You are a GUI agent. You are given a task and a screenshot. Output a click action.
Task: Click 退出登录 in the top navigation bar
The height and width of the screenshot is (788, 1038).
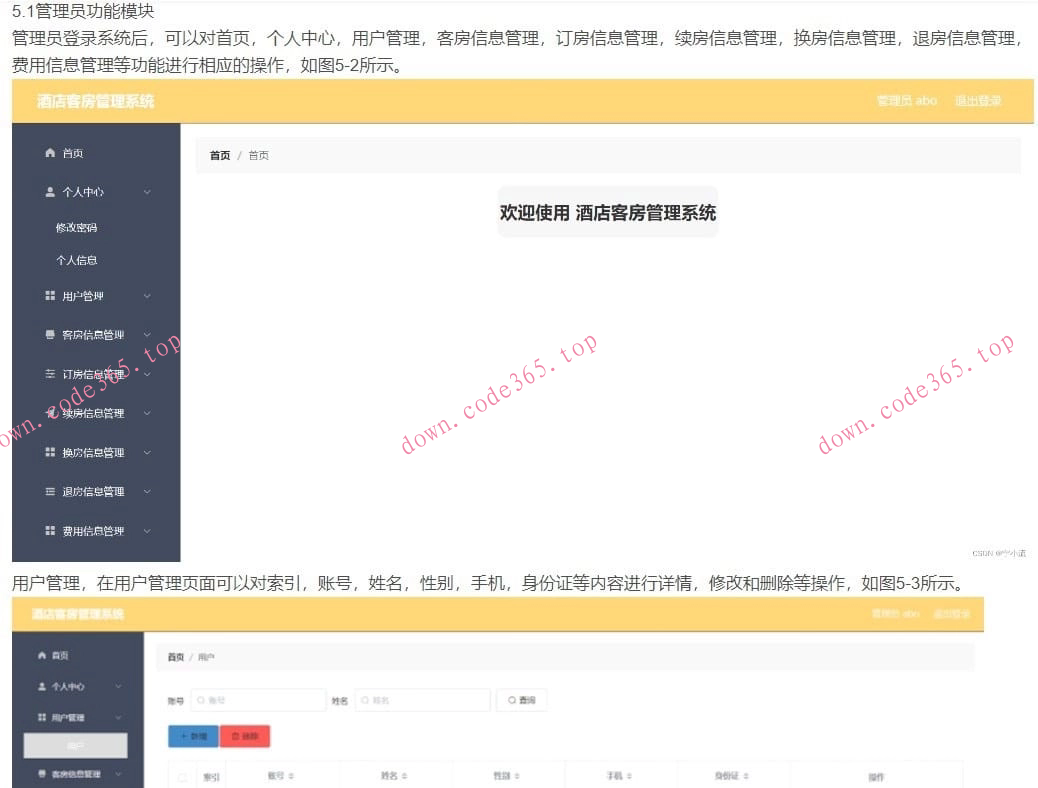pyautogui.click(x=977, y=100)
